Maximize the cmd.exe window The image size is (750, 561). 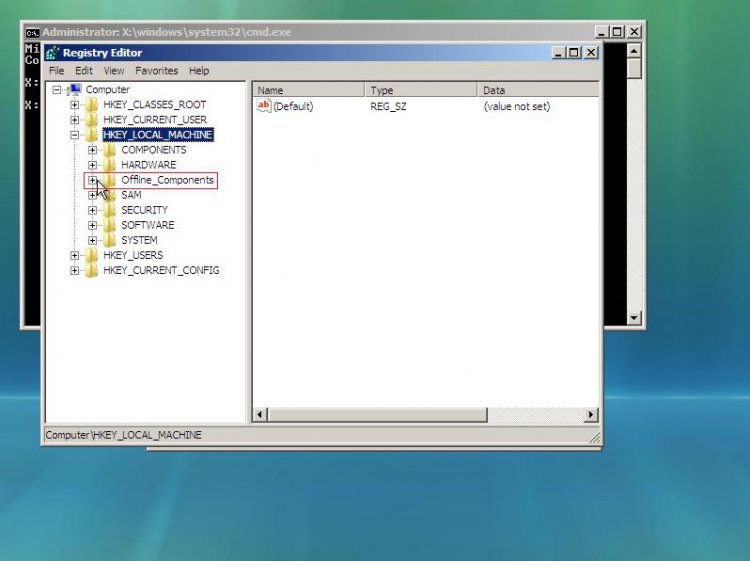coord(617,32)
